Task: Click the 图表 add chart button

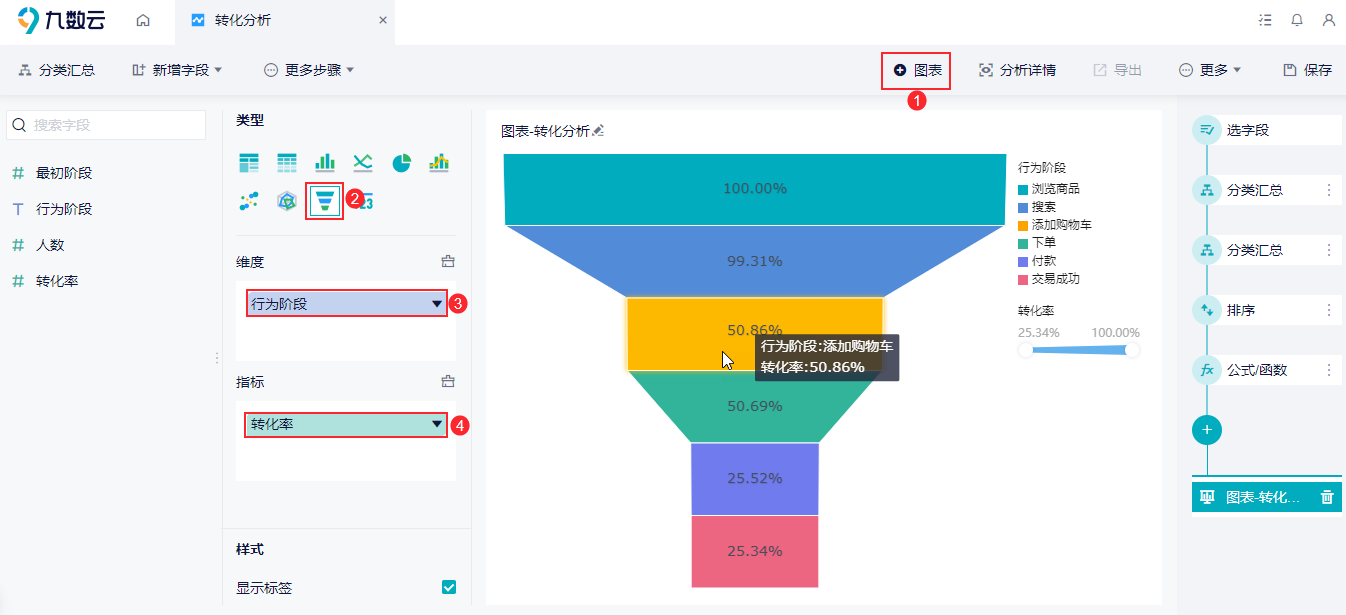Action: click(917, 70)
